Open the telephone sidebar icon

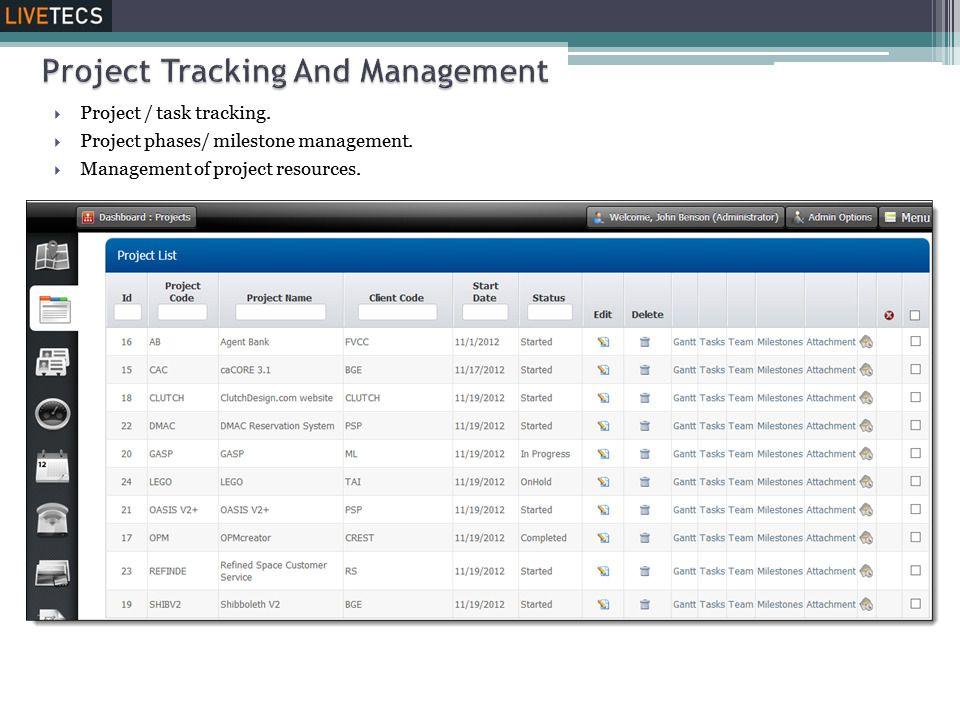(52, 519)
